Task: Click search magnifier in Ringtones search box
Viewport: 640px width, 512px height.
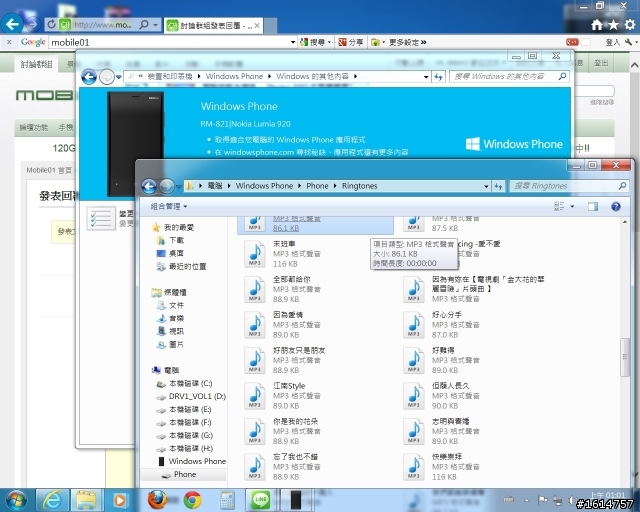Action: pos(622,186)
